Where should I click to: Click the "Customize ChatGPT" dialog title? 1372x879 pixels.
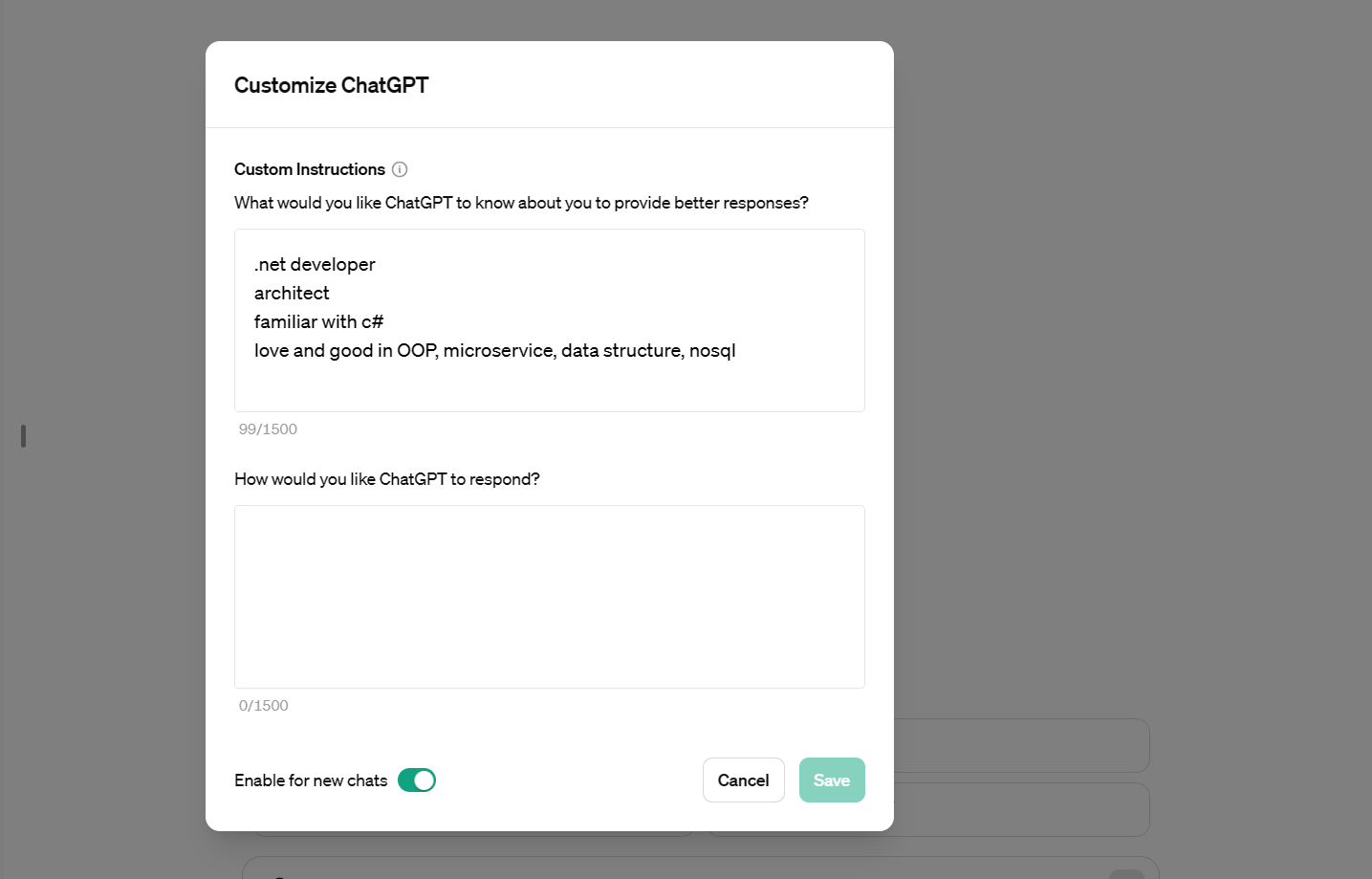pos(331,85)
